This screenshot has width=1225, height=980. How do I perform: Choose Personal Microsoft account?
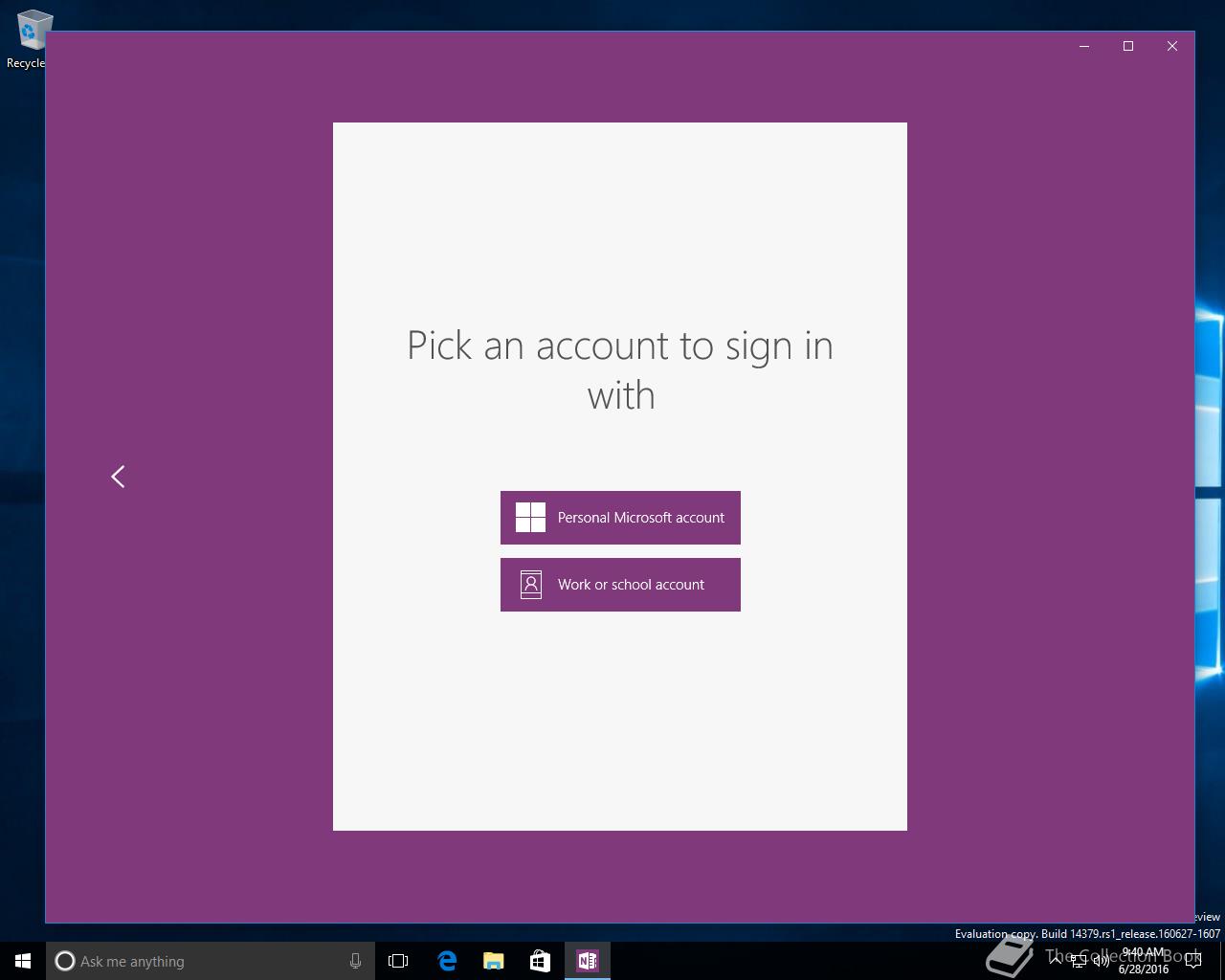click(620, 518)
